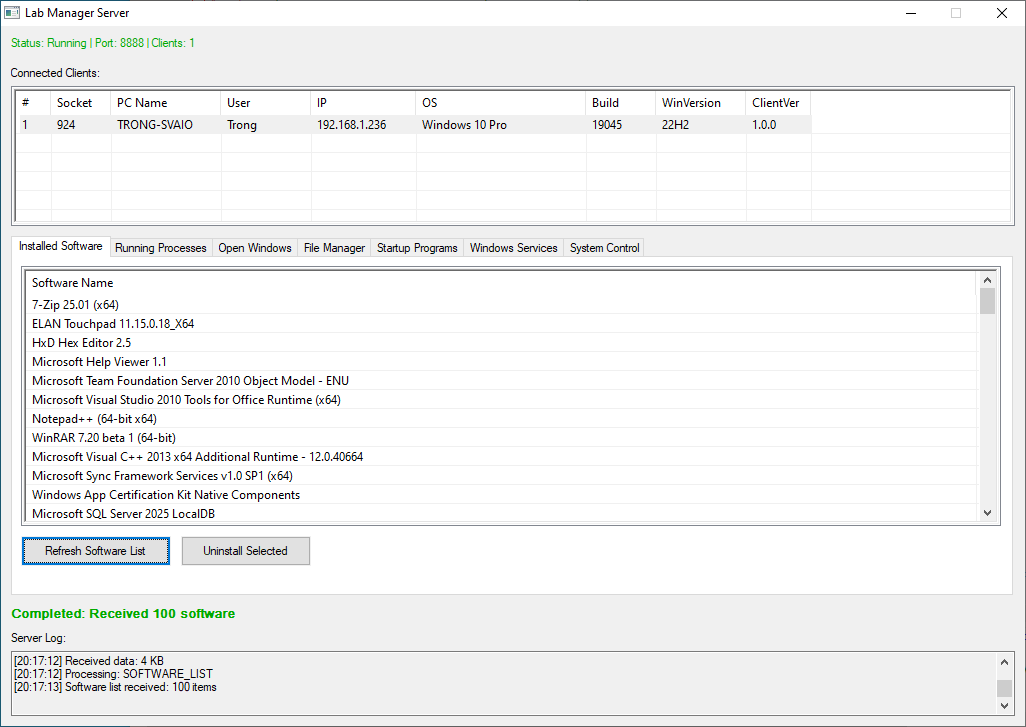Viewport: 1026px width, 727px height.
Task: Click the Socket column header
Action: tap(80, 103)
